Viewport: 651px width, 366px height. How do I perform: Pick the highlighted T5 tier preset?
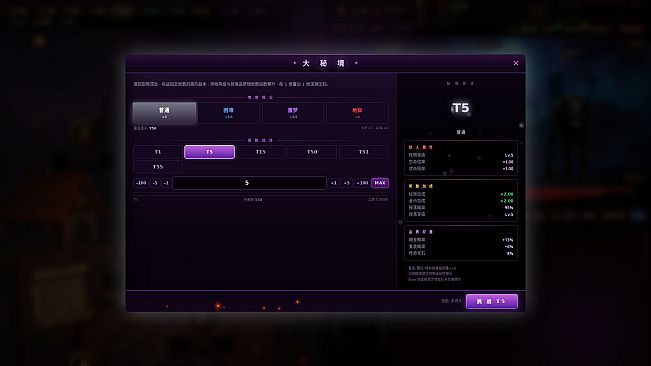click(209, 152)
